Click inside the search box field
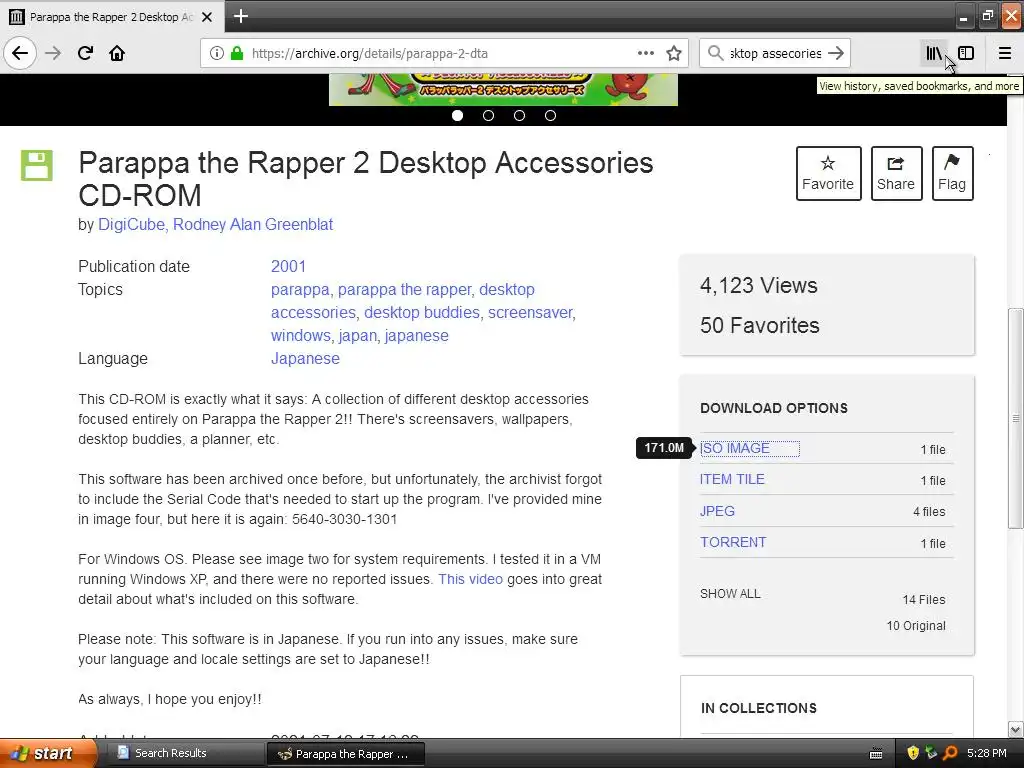The height and width of the screenshot is (768, 1024). (775, 53)
